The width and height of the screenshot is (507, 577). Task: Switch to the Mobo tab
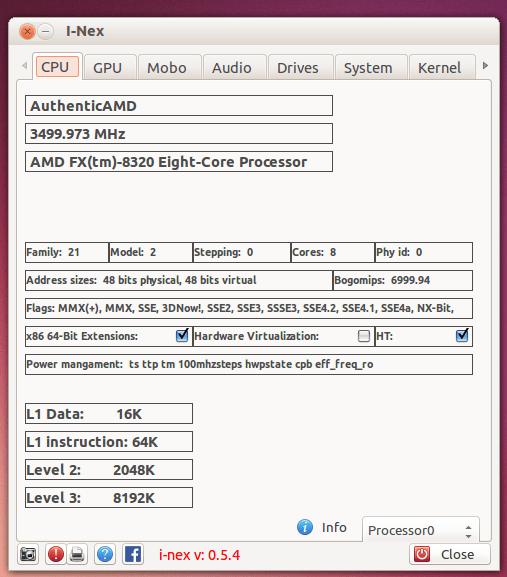[167, 68]
